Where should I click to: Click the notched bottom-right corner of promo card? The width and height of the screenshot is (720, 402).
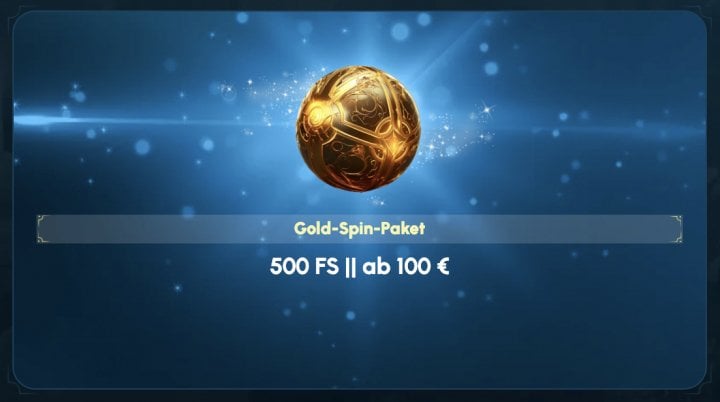pos(700,383)
